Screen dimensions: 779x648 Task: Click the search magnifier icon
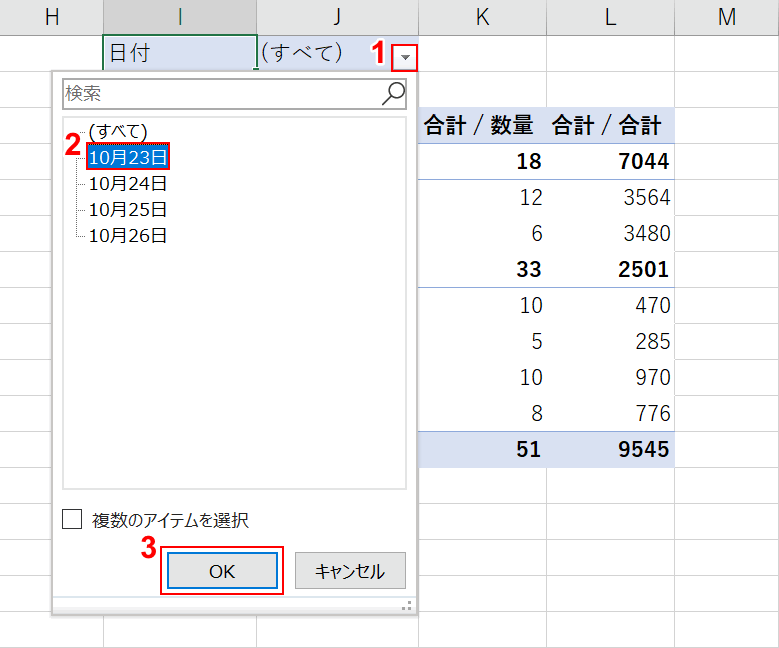[394, 94]
